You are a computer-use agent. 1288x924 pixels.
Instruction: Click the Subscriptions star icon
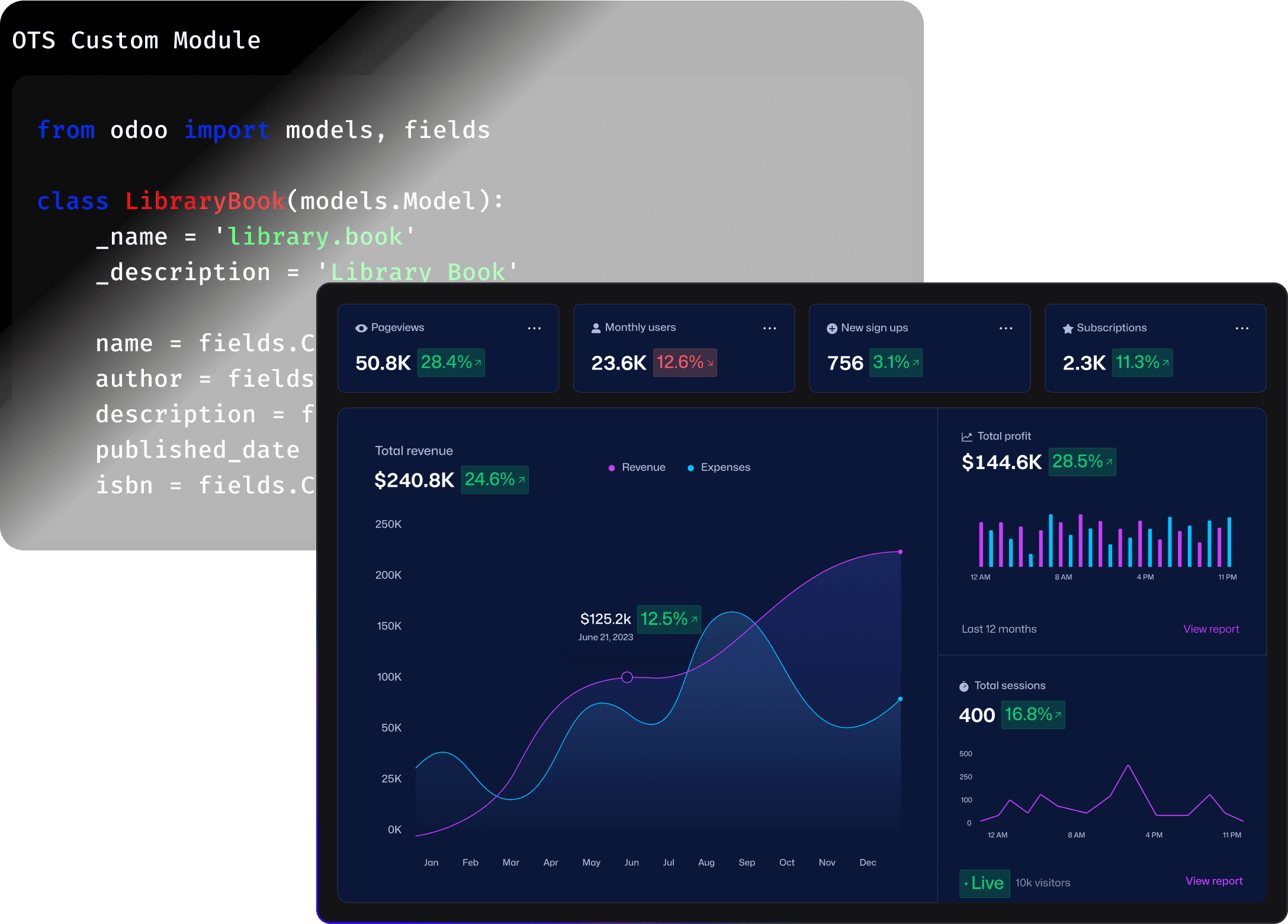(1068, 328)
